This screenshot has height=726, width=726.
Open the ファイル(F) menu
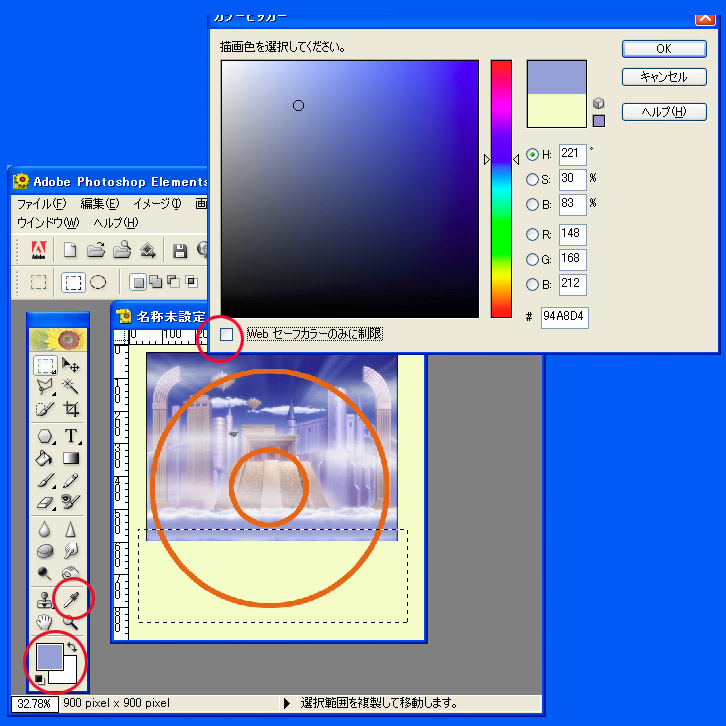pos(42,204)
